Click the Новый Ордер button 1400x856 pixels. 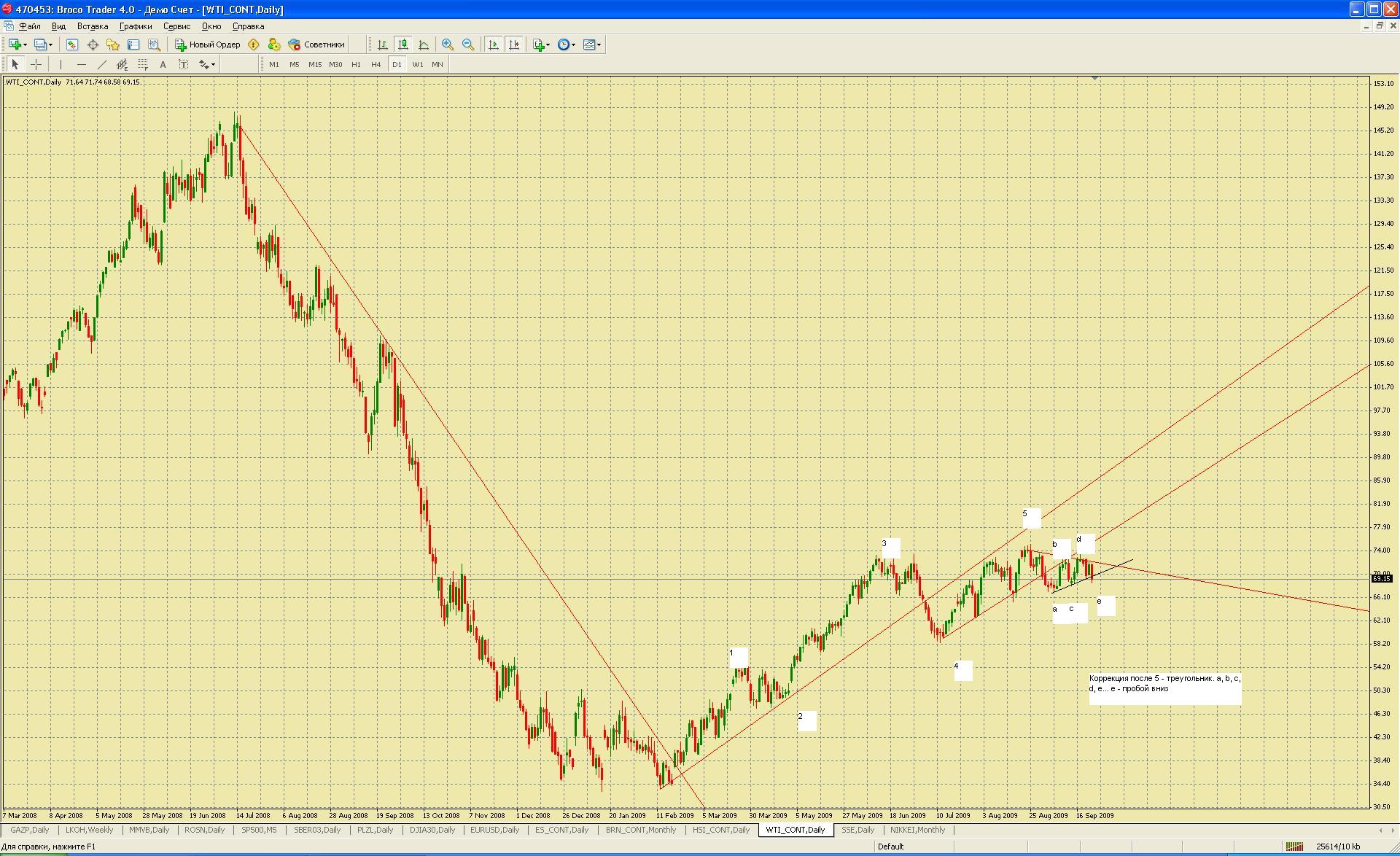(208, 44)
